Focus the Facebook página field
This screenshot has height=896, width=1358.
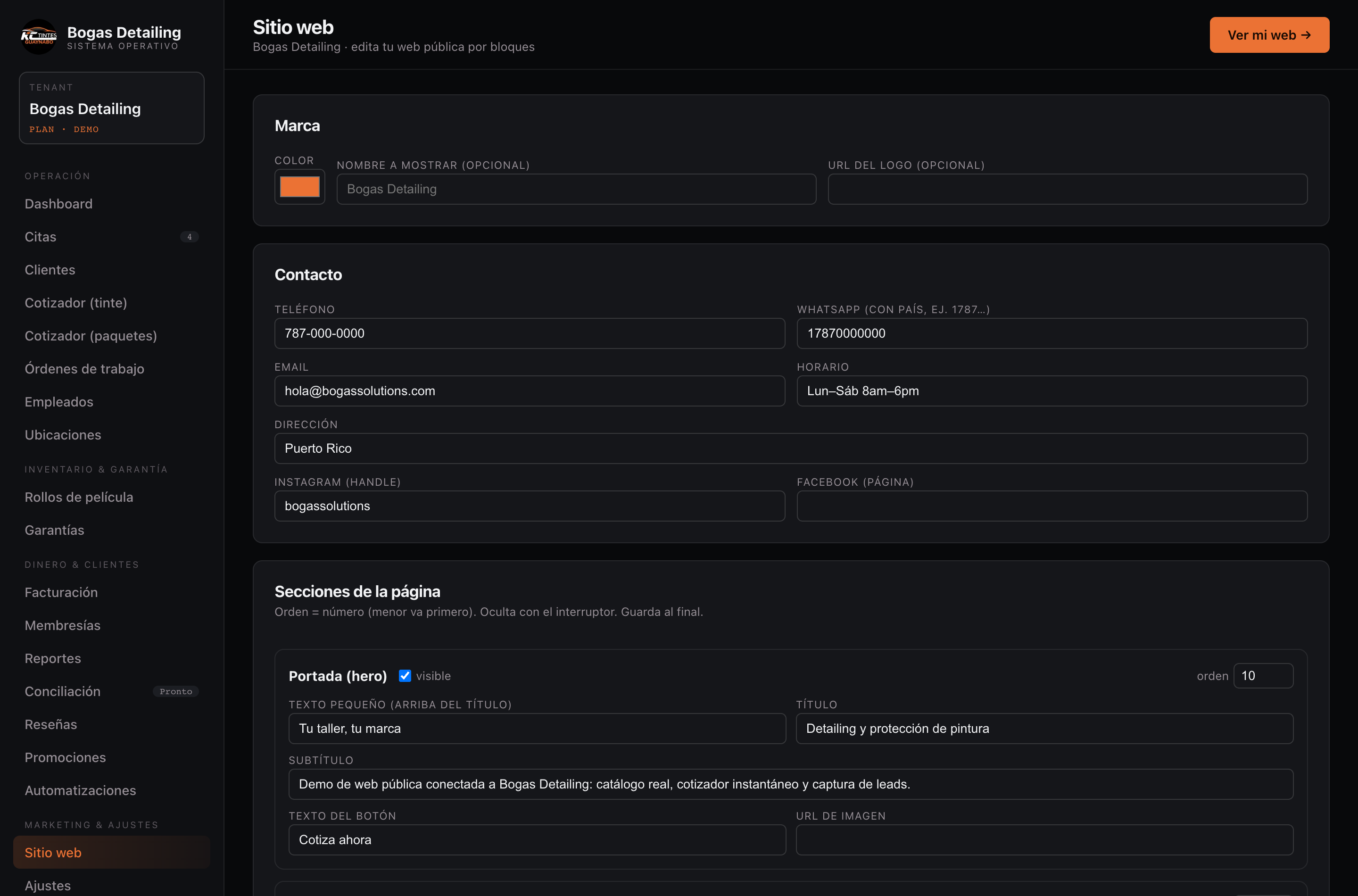click(1052, 506)
